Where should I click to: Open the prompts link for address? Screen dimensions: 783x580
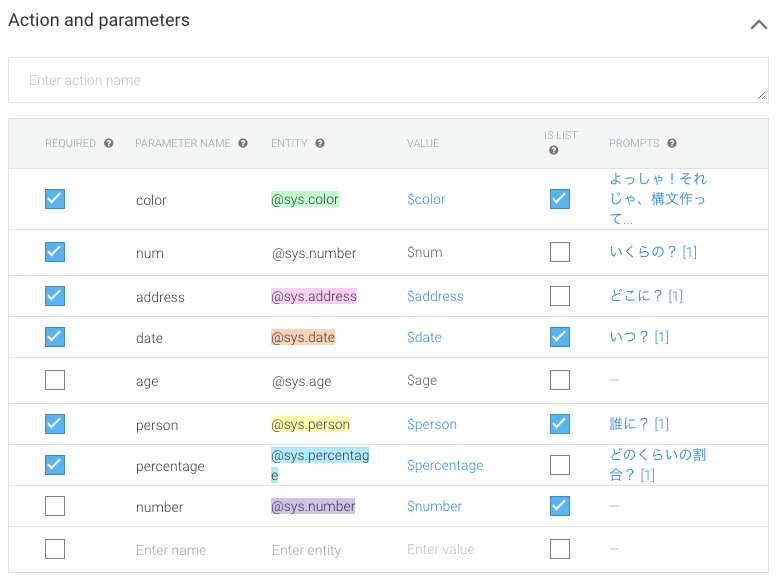coord(646,296)
